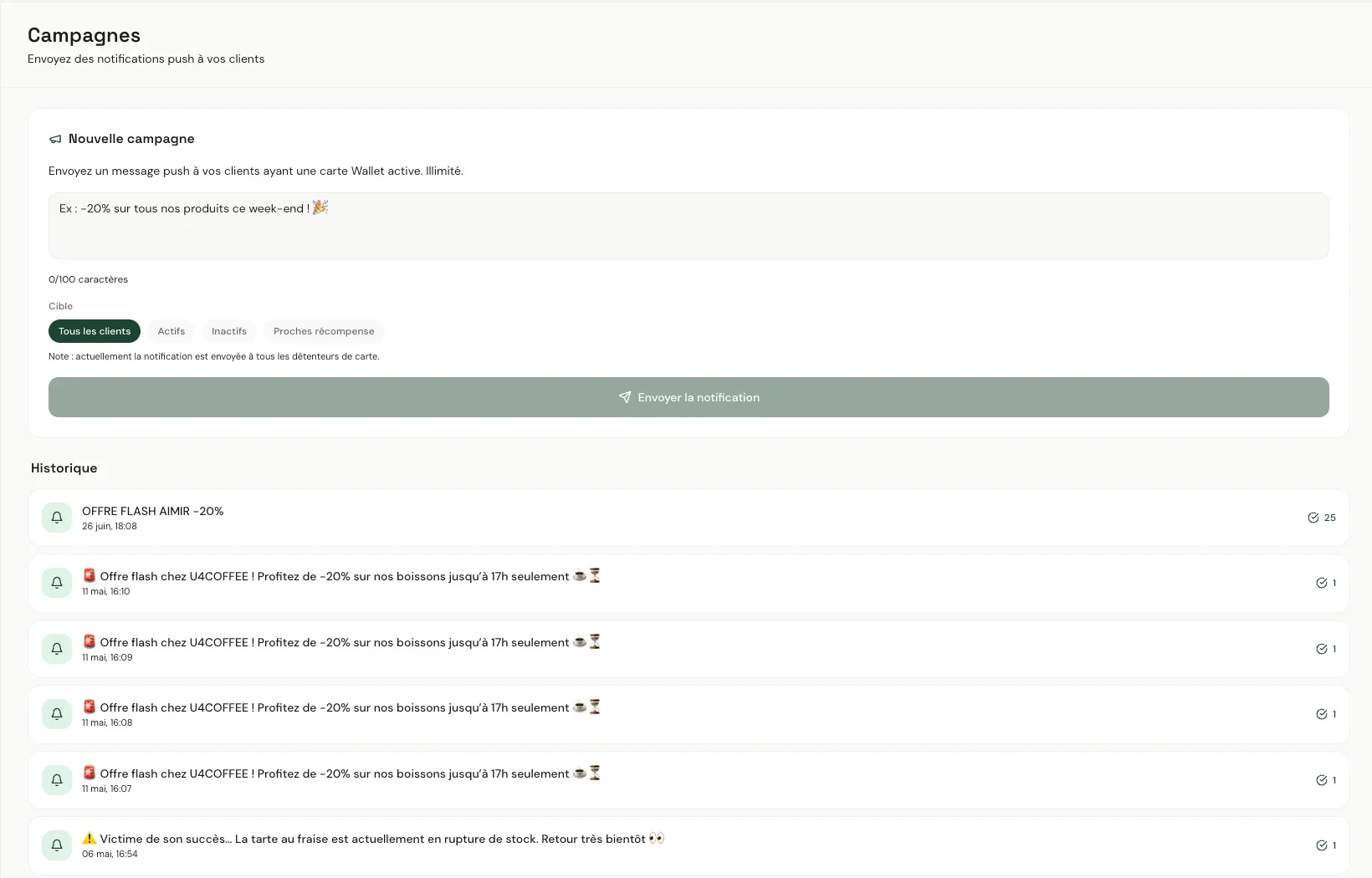Viewport: 1372px width, 878px height.
Task: Click subtitle Envoyez des notifications push
Action: (x=146, y=59)
